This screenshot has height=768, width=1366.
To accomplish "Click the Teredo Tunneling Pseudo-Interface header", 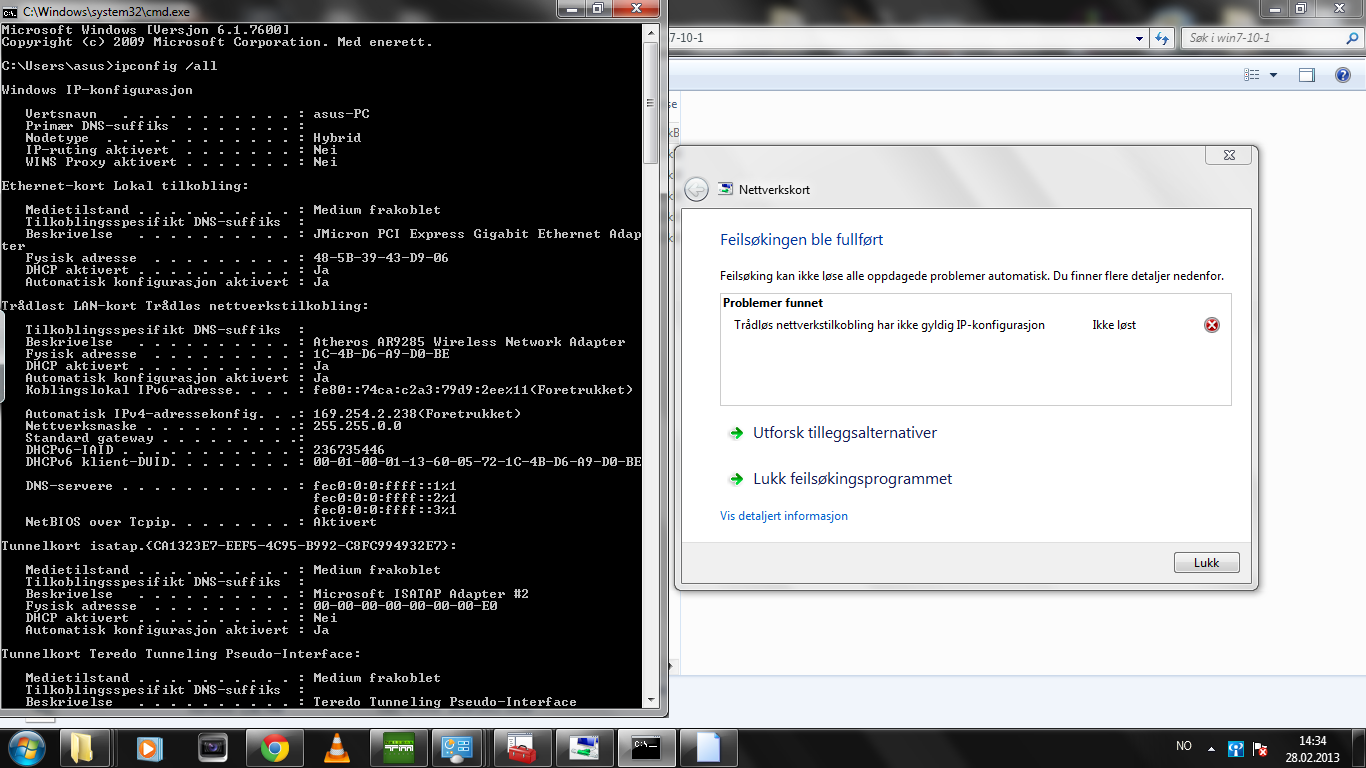I will tap(180, 654).
